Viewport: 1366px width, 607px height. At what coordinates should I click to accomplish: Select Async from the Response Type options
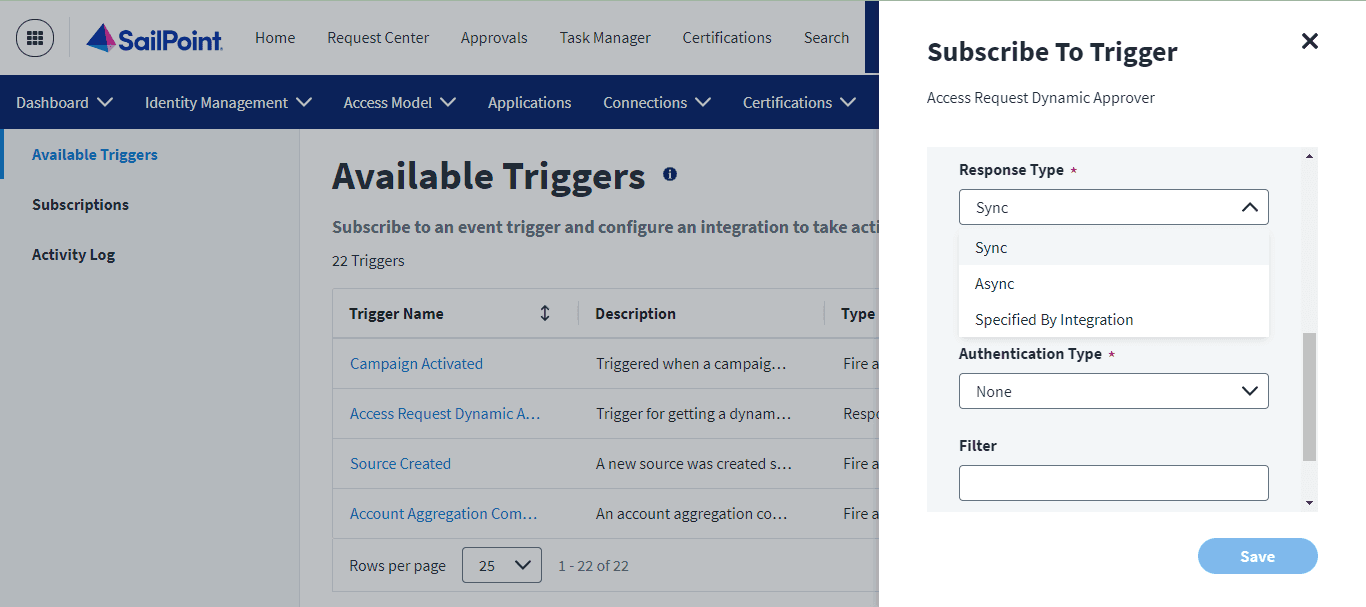[994, 283]
